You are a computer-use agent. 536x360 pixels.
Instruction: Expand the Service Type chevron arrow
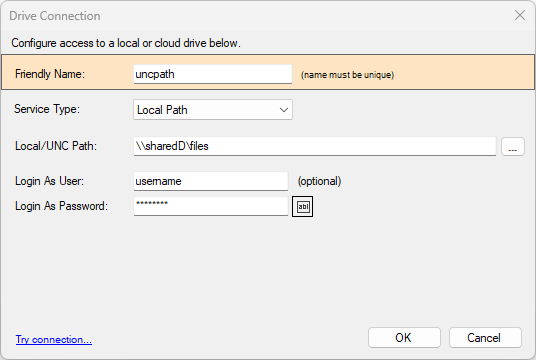283,110
